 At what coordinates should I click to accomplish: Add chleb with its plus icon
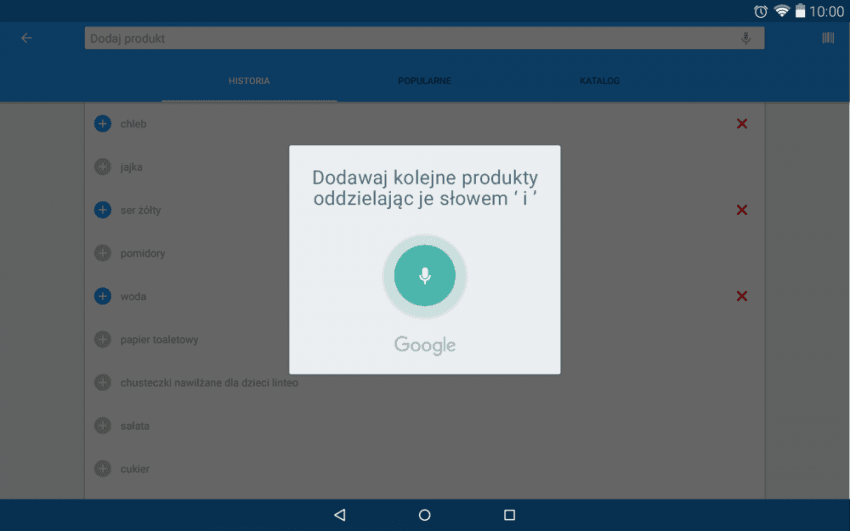pyautogui.click(x=102, y=124)
